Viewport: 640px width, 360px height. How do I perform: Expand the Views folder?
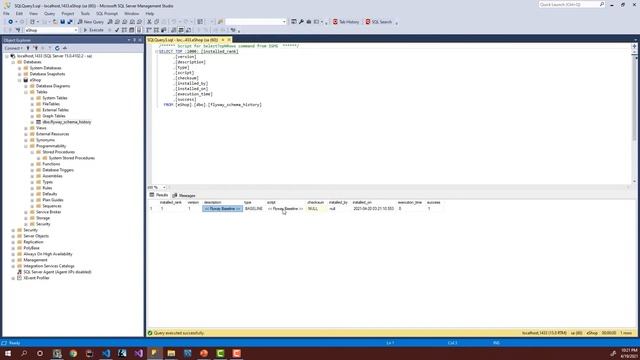26,128
